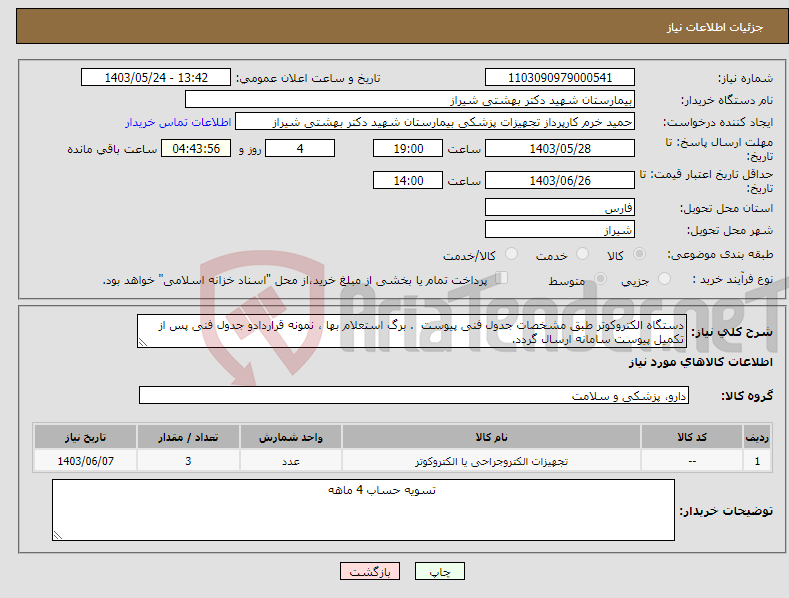Click the شرح کلی نیاز description textarea
The width and height of the screenshot is (789, 598).
412,331
